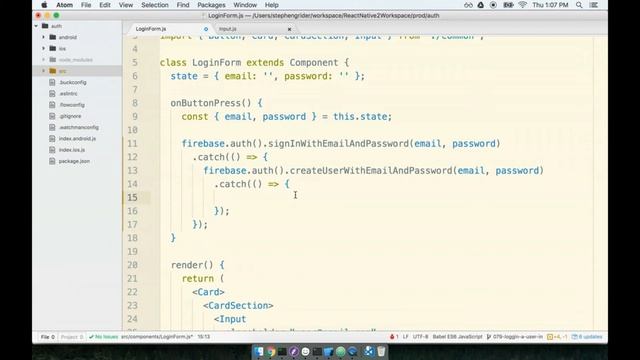This screenshot has width=640, height=360.
Task: Select the src folder icon
Action: click(53, 71)
